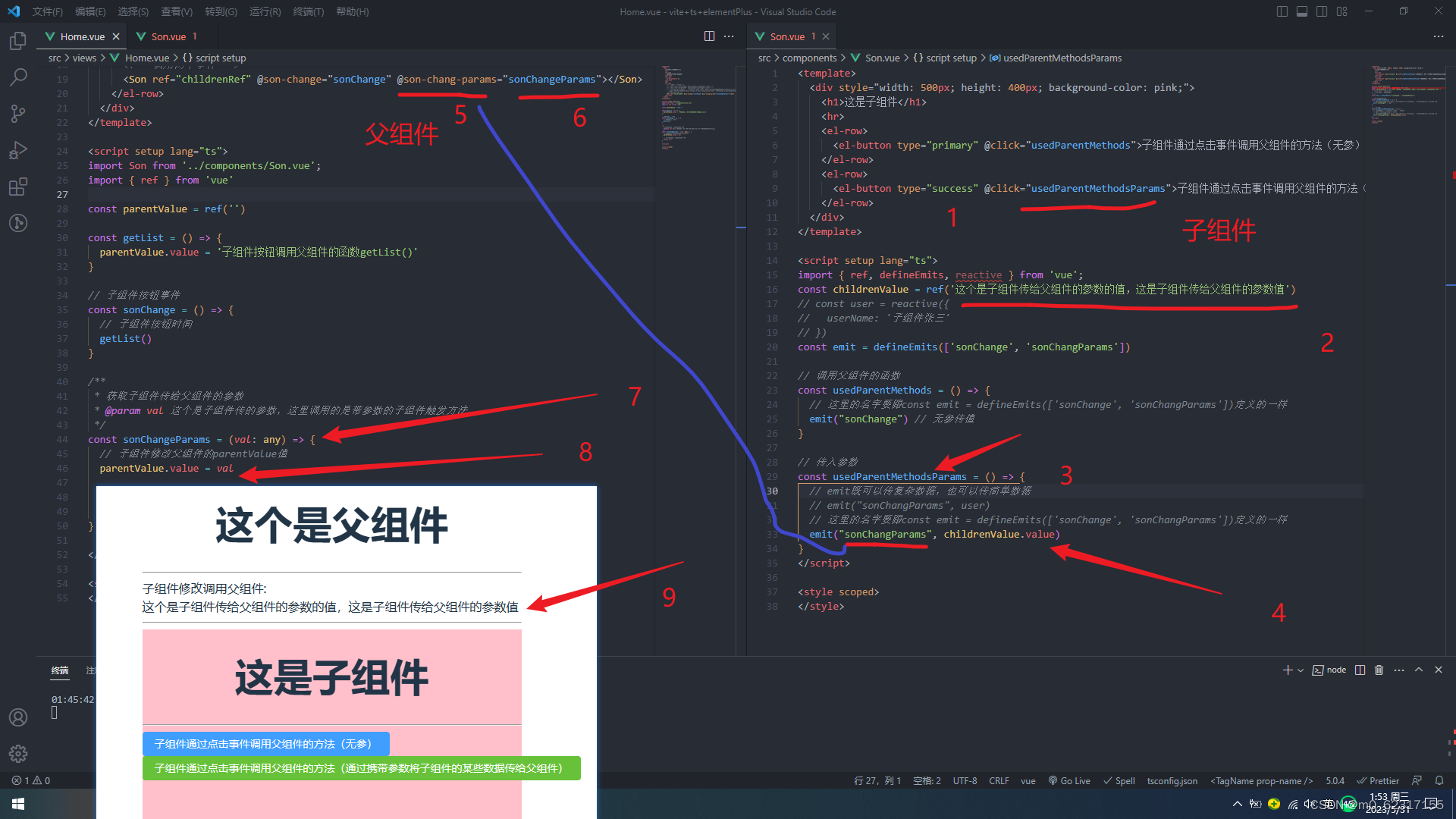Open the Customize Layout icon in title bar
The width and height of the screenshot is (1456, 819).
coord(1342,11)
